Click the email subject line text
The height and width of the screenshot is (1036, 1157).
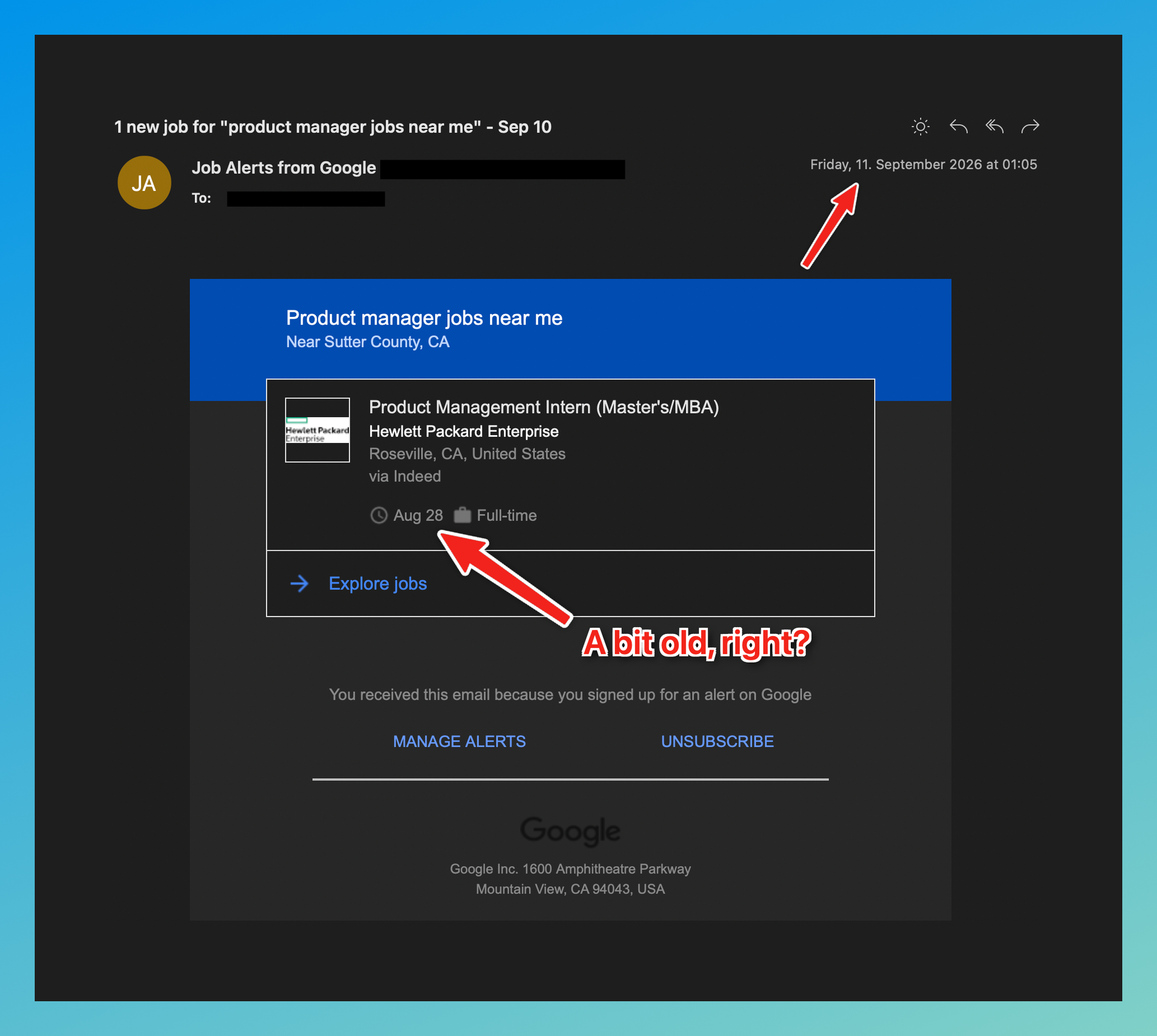[333, 127]
